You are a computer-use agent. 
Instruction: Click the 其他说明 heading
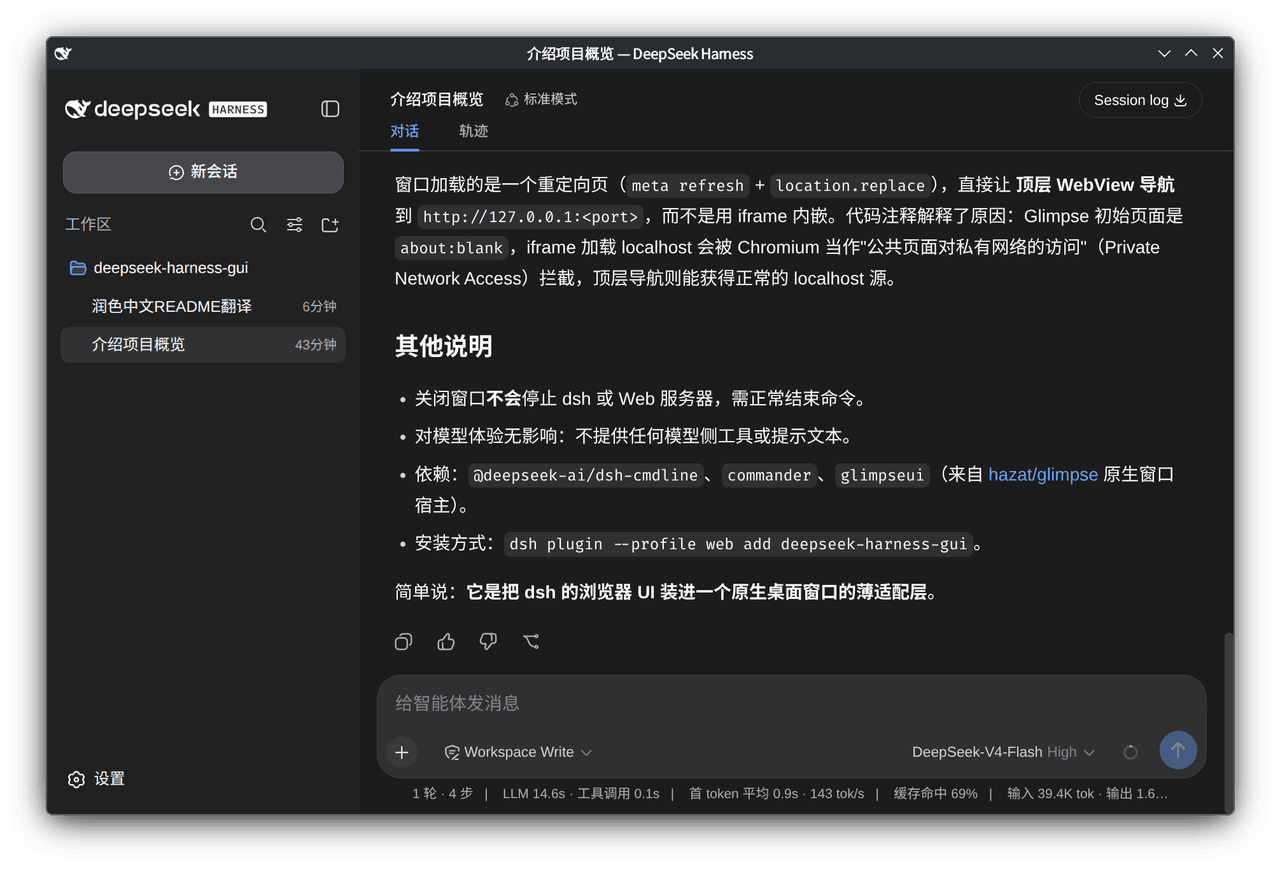click(x=443, y=346)
